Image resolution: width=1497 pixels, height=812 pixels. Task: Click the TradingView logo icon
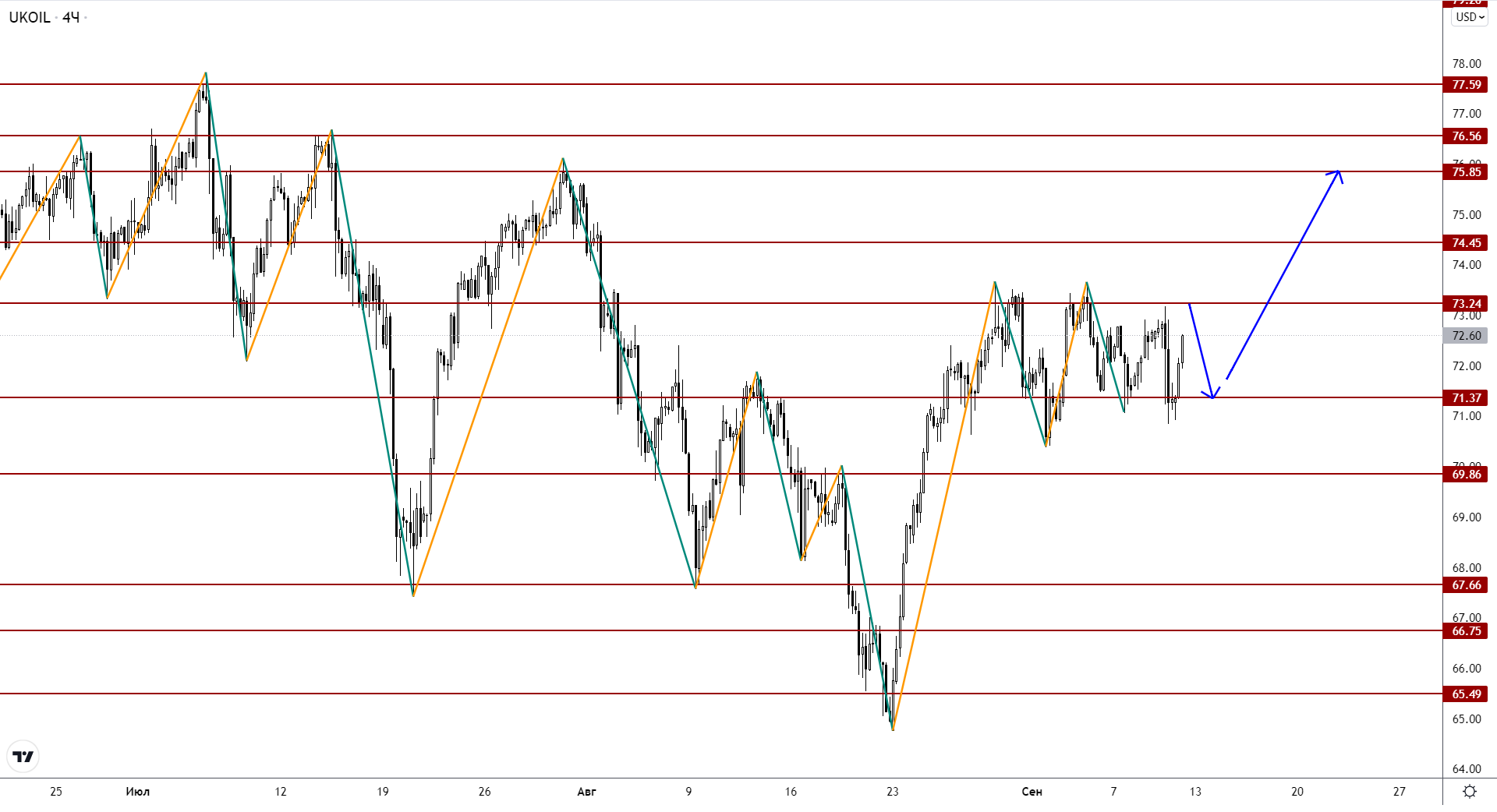pyautogui.click(x=23, y=756)
